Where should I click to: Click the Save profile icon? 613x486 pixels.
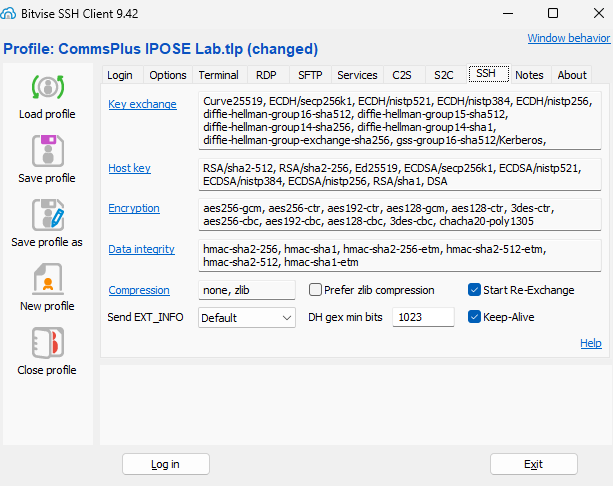click(x=48, y=151)
